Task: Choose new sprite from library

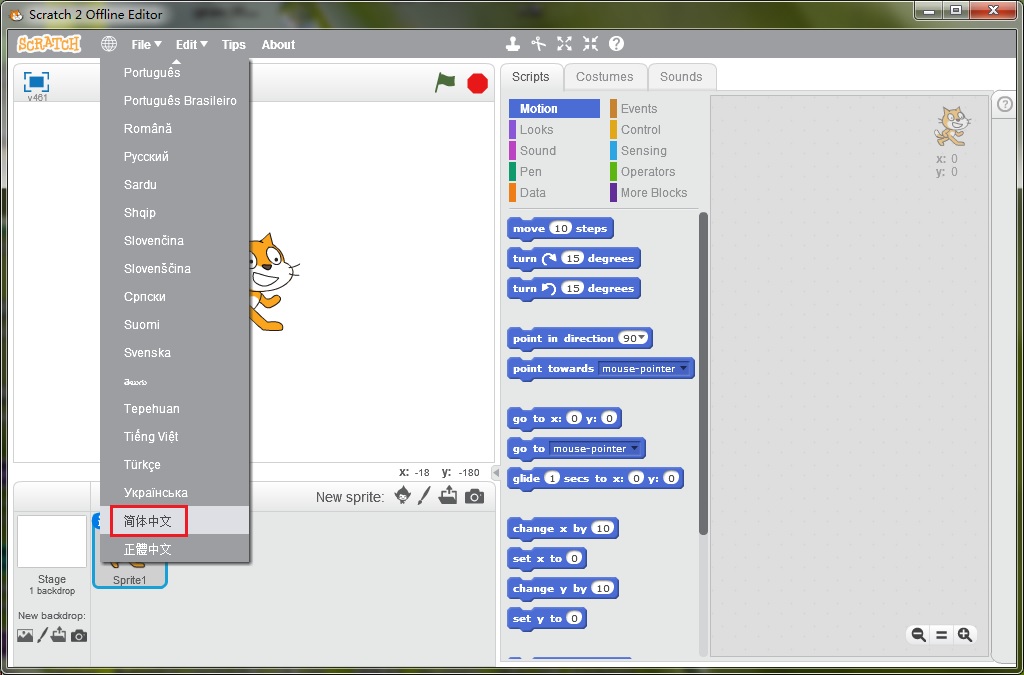Action: [403, 496]
